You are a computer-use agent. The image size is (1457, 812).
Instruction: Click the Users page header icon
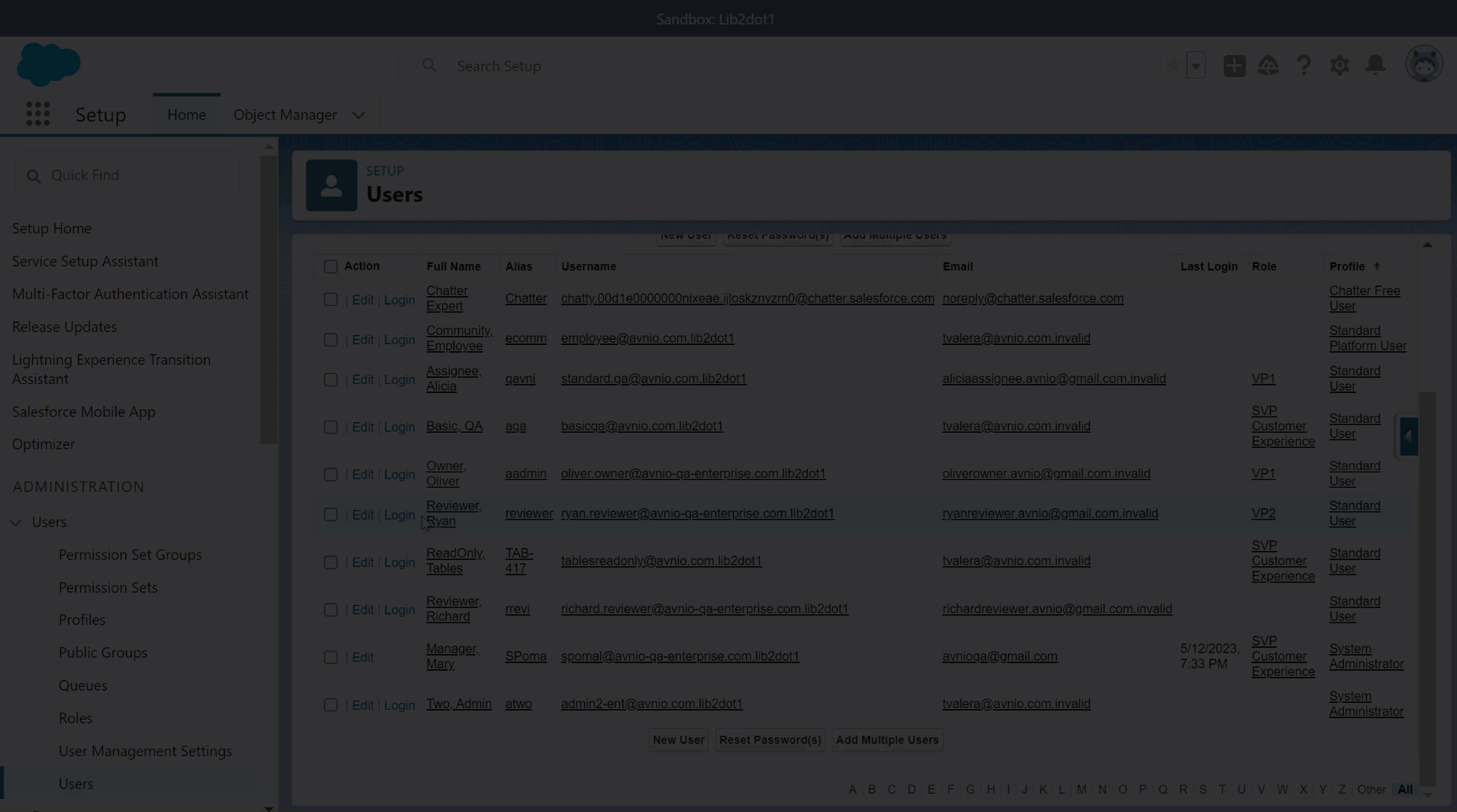pos(331,185)
